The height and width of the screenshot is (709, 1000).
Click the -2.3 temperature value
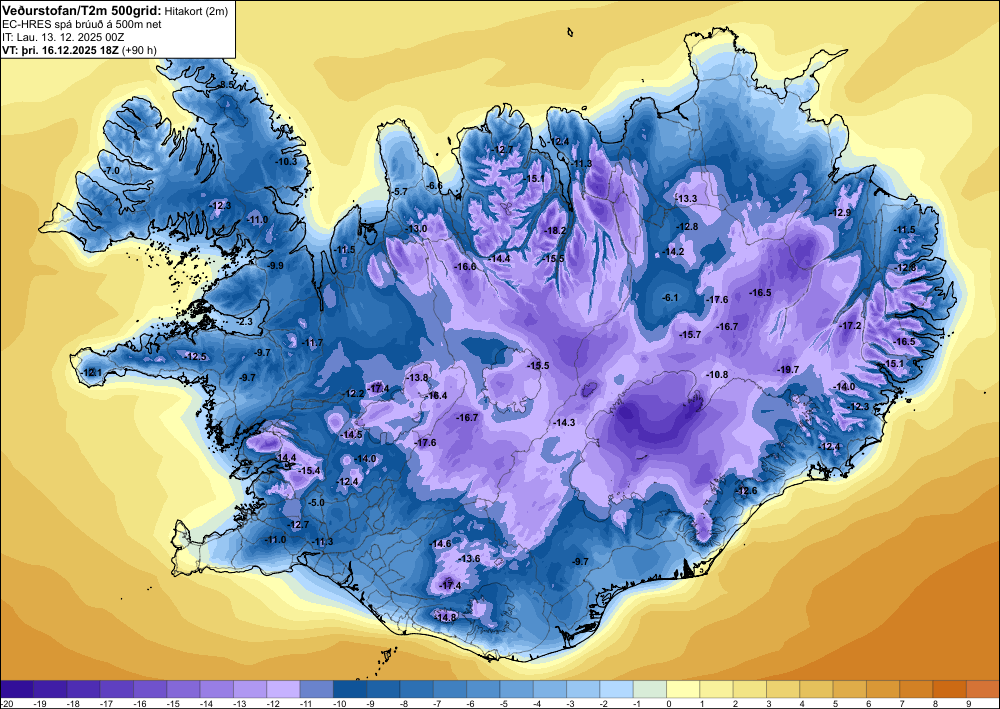[x=244, y=321]
